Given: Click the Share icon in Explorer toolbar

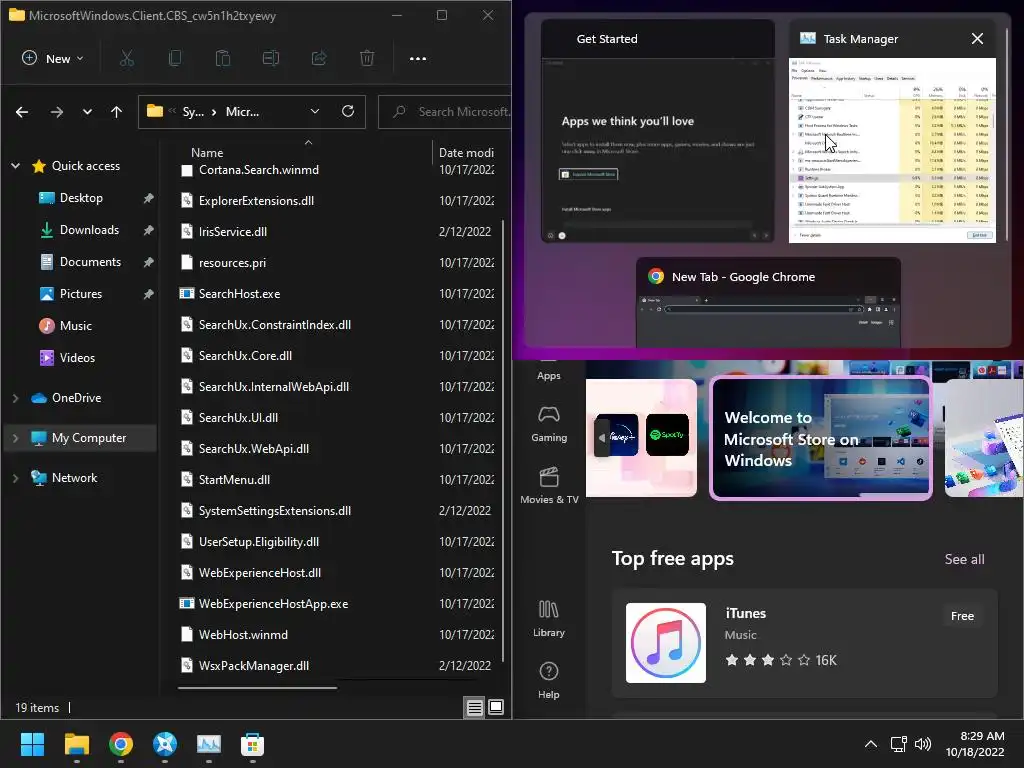Looking at the screenshot, I should [319, 58].
